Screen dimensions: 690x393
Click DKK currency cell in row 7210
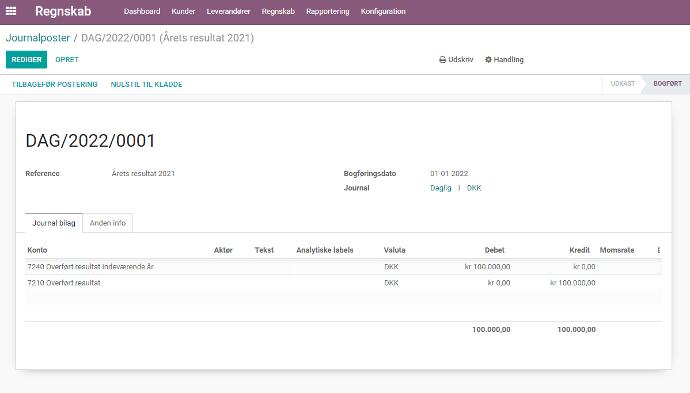point(391,283)
